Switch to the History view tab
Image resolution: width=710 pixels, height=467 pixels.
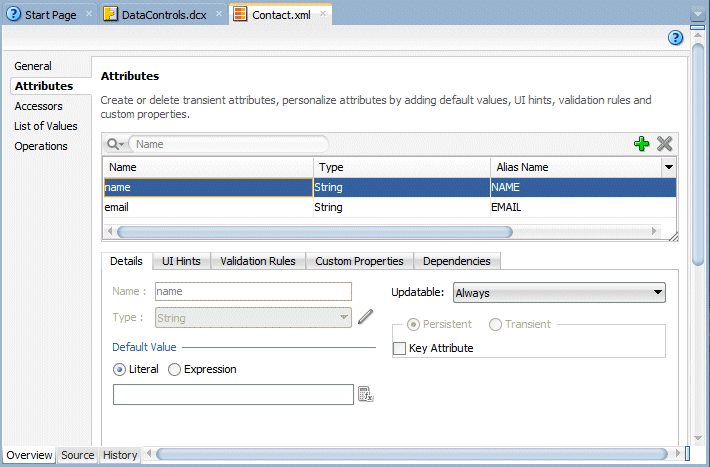click(x=120, y=455)
